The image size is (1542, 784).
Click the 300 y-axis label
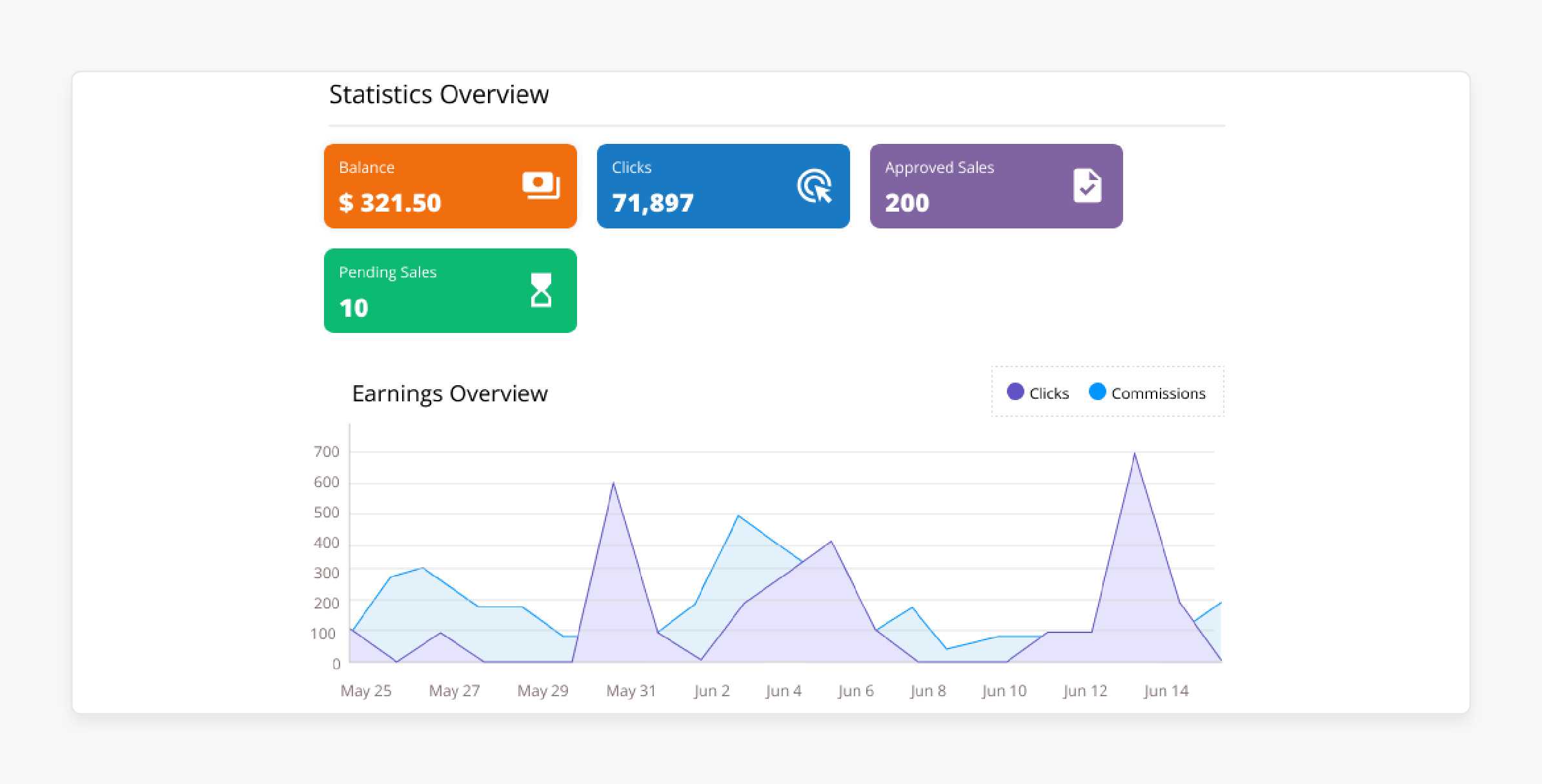coord(327,573)
